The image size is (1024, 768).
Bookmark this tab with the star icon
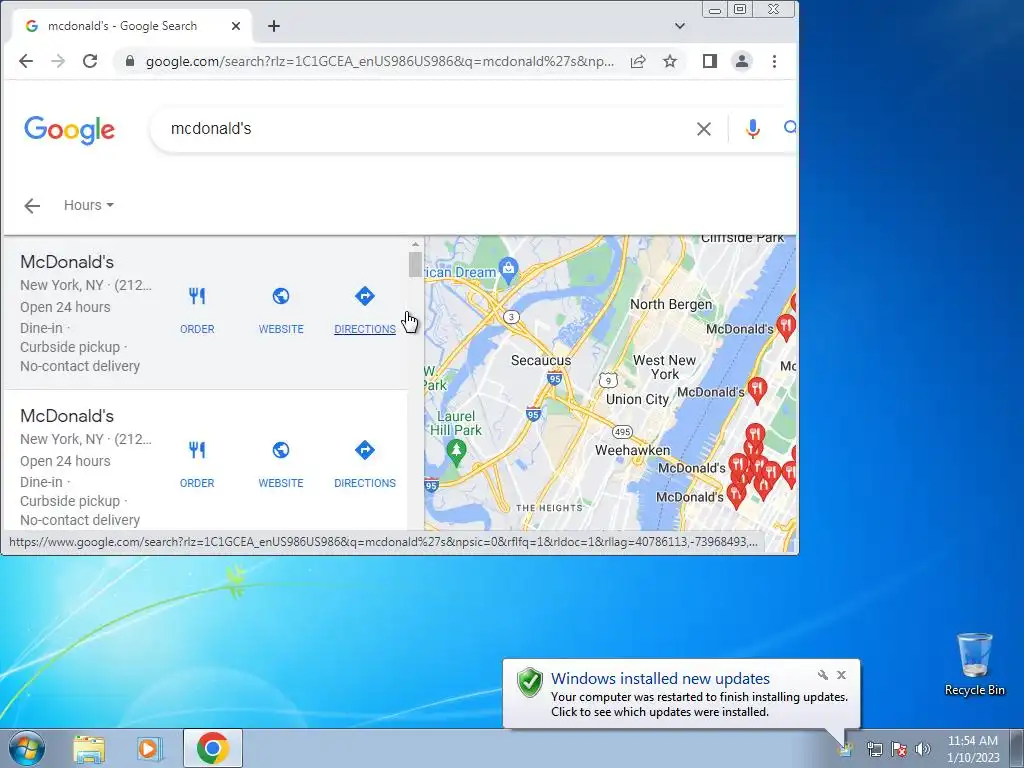(670, 61)
